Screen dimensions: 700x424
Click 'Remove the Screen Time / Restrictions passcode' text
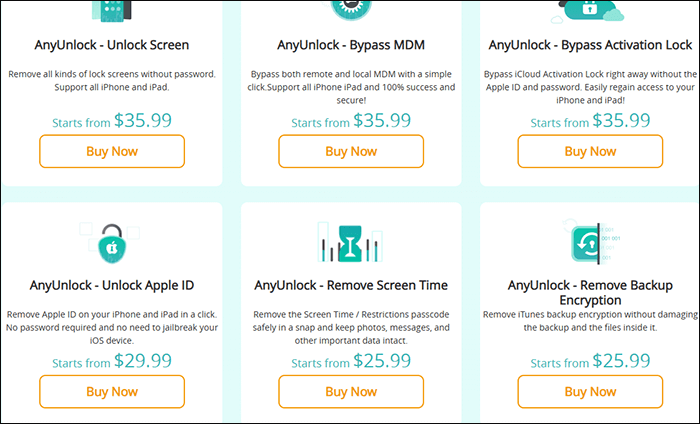pyautogui.click(x=351, y=327)
